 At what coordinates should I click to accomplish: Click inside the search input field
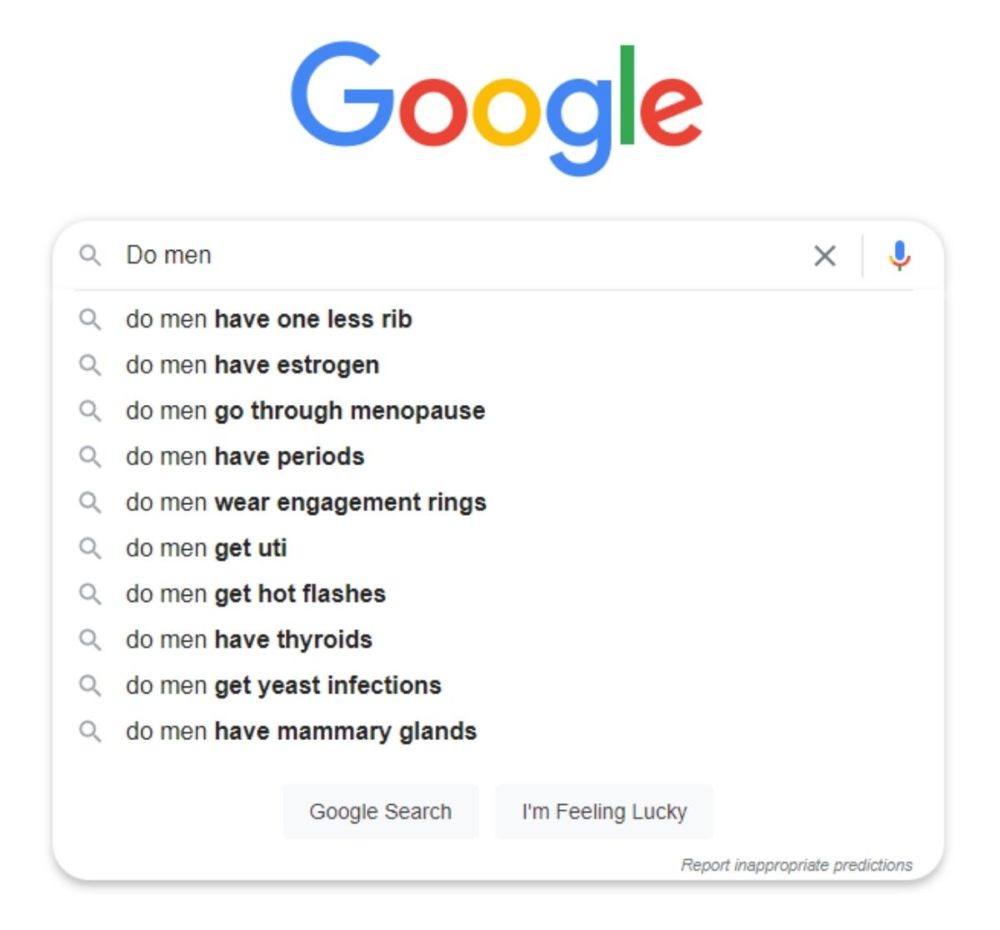coord(400,255)
